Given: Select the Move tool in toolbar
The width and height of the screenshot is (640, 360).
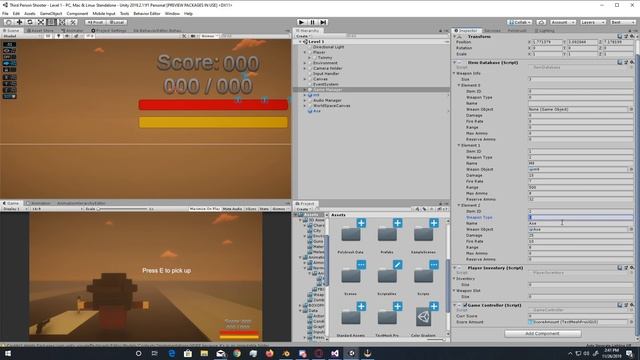Looking at the screenshot, I should pos(19,22).
